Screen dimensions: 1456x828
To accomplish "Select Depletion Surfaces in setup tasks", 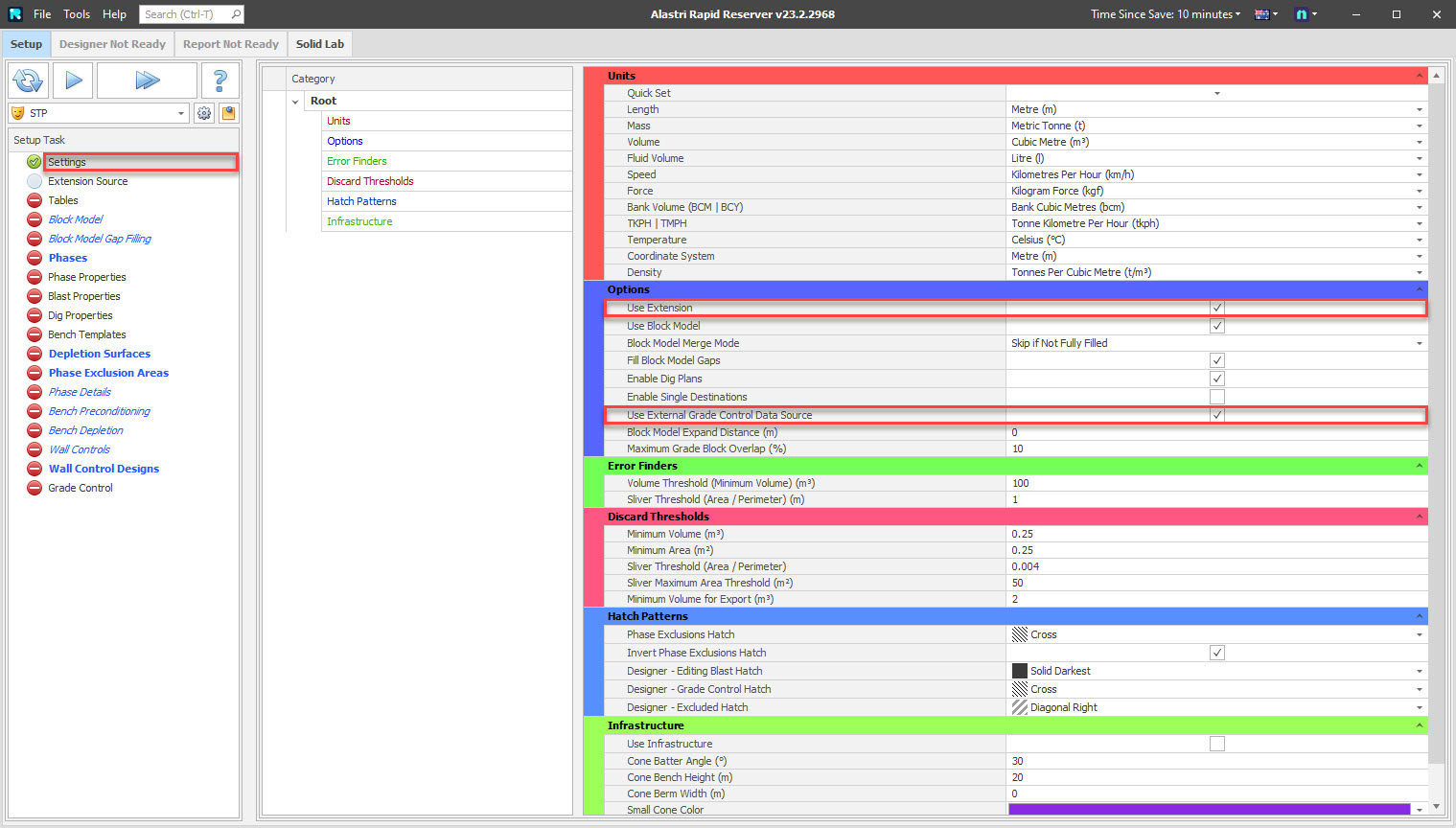I will 100,354.
